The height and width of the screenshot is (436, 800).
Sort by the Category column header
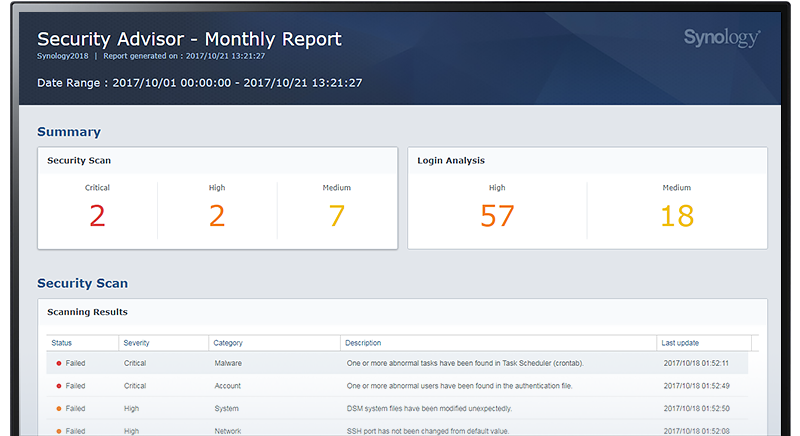tap(229, 343)
